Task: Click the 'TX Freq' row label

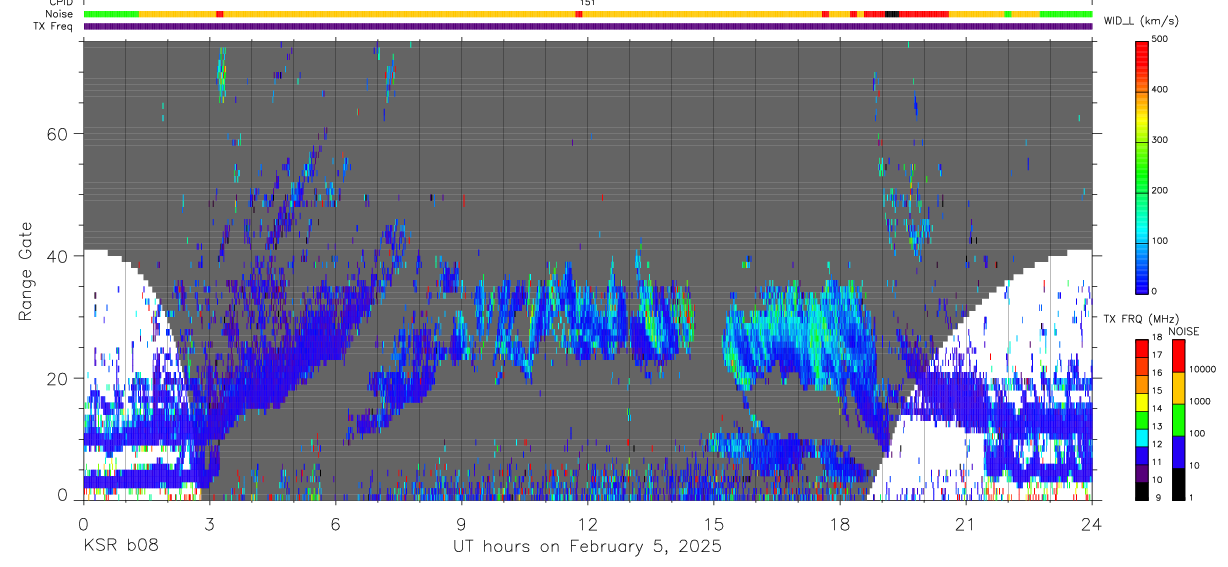Action: click(54, 26)
